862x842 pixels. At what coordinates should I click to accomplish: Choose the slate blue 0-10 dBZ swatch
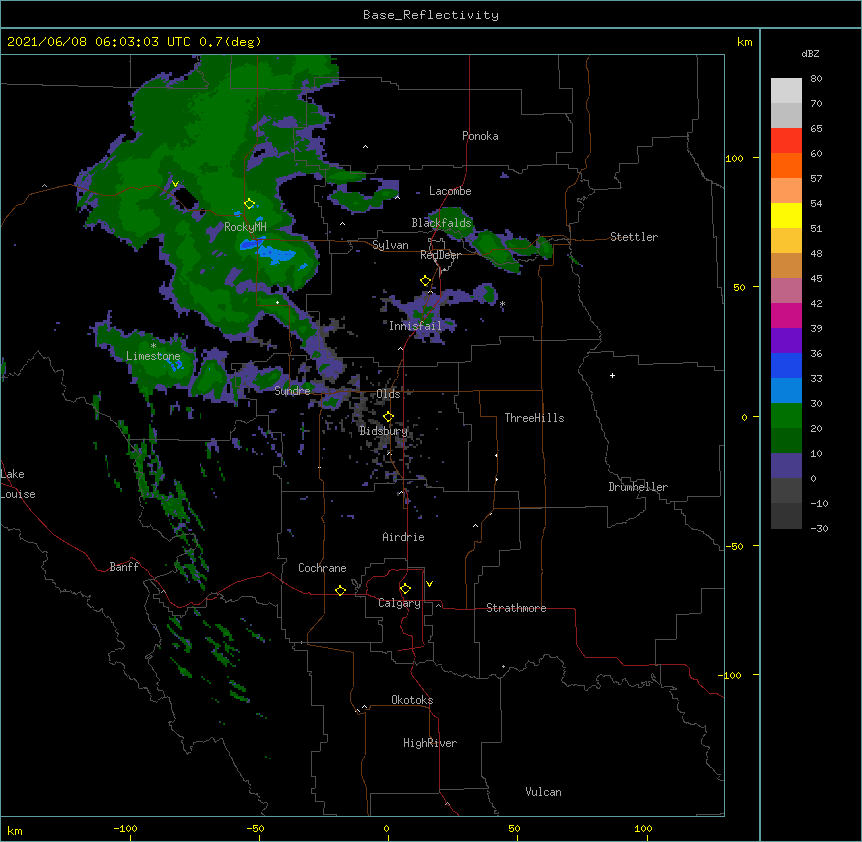tap(786, 466)
